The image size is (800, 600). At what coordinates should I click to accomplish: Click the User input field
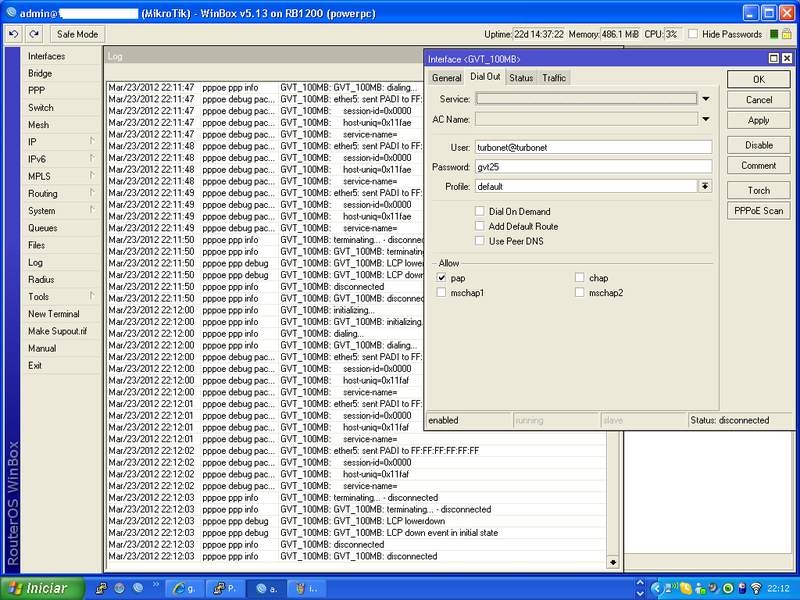[593, 147]
